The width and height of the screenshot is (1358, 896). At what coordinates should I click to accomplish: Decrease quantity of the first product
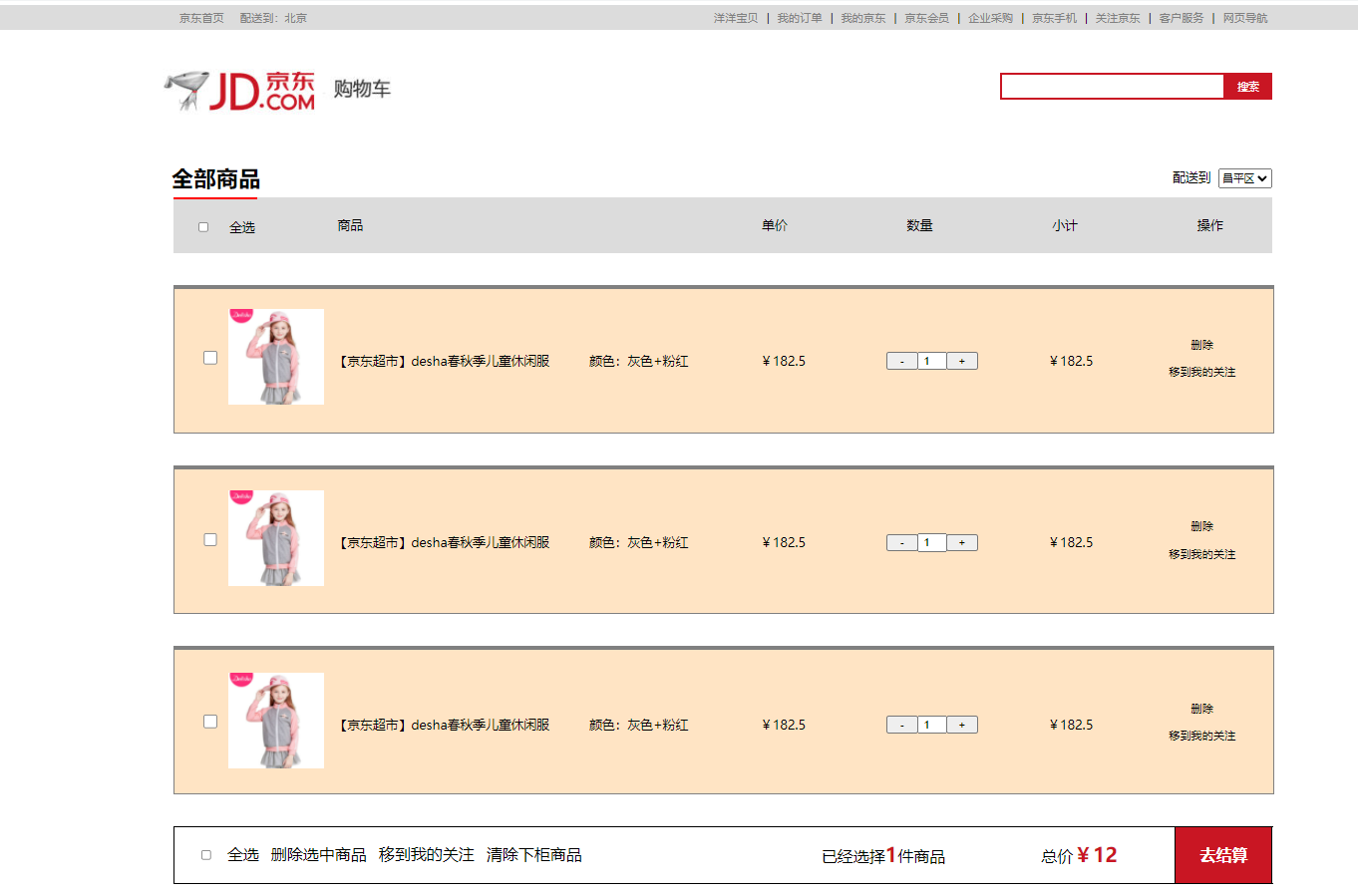[x=901, y=362]
